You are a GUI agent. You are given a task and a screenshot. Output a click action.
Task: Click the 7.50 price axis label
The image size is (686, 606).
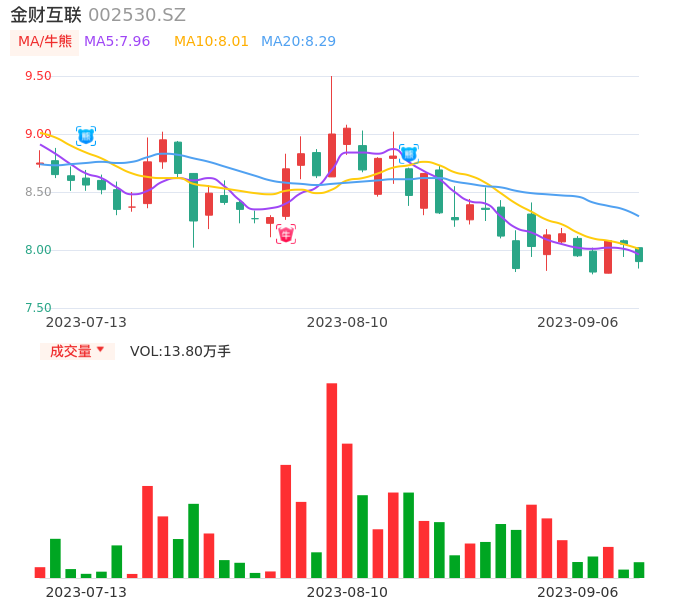(x=38, y=308)
